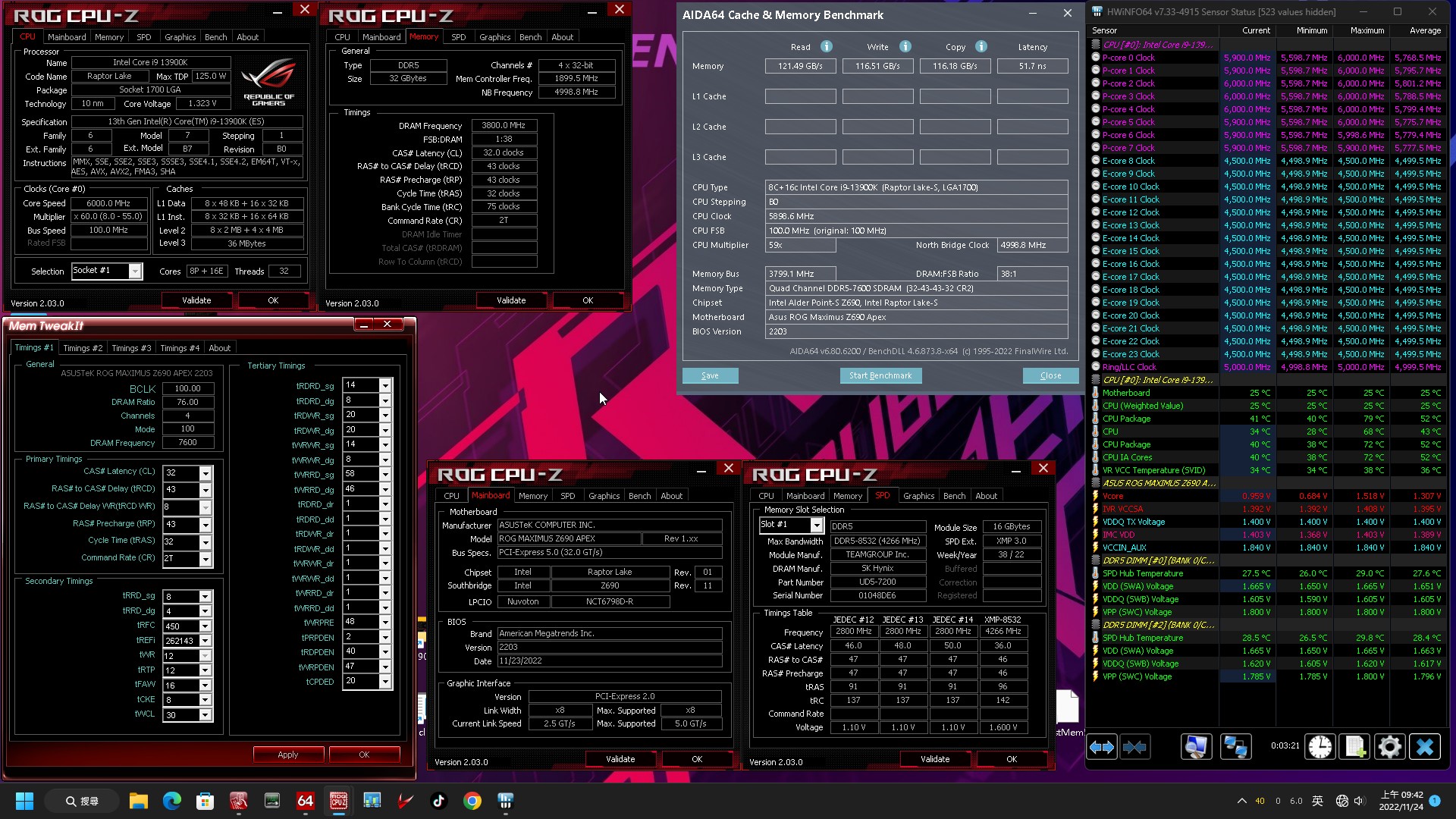1456x819 pixels.
Task: Open RAS# Precharge (tRP) dropdown
Action: (205, 525)
